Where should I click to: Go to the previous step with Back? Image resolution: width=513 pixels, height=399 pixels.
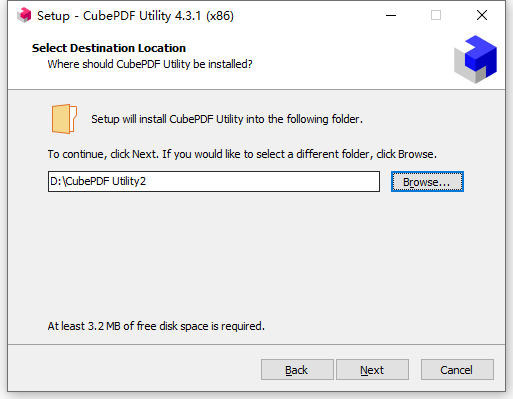(297, 369)
